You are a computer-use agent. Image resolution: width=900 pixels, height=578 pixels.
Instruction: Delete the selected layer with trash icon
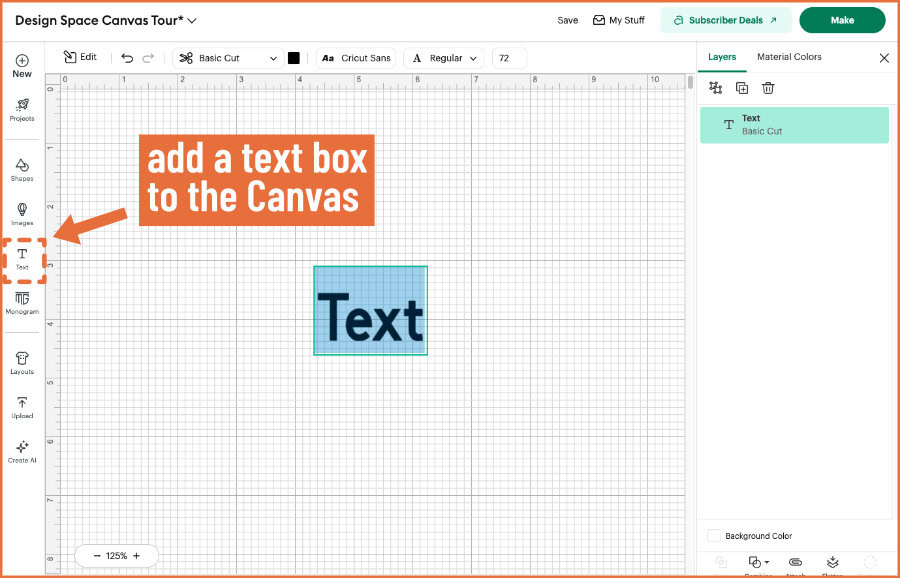pyautogui.click(x=768, y=88)
